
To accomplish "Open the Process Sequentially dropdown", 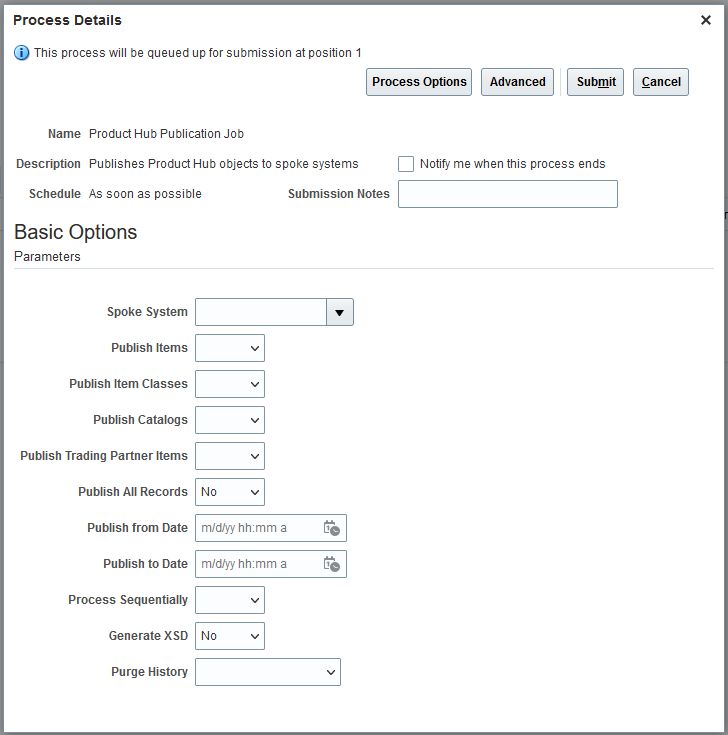I will [x=230, y=600].
